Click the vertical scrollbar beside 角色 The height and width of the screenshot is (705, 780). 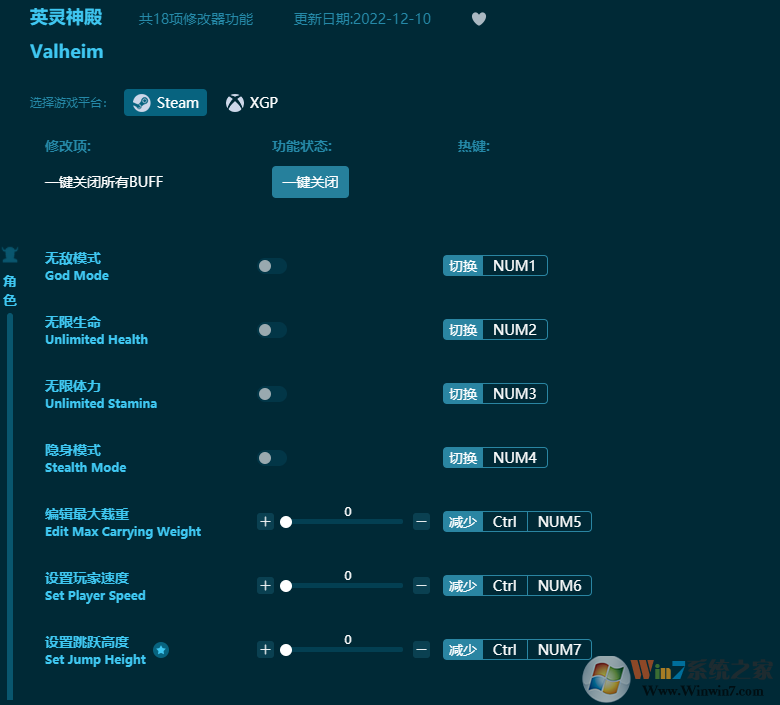pyautogui.click(x=9, y=505)
